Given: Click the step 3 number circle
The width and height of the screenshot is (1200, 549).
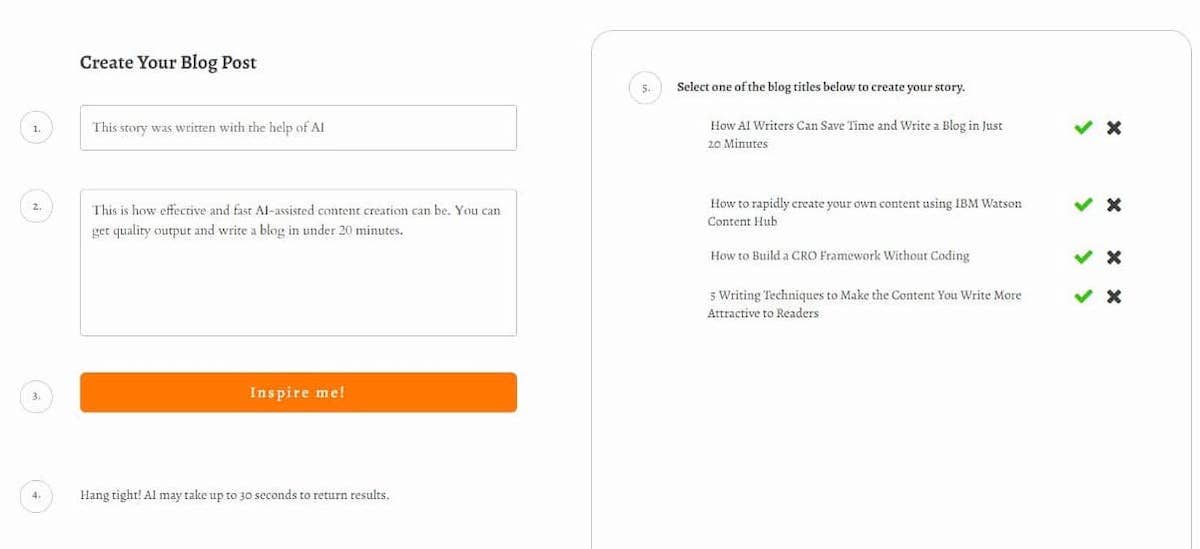Looking at the screenshot, I should (x=36, y=396).
